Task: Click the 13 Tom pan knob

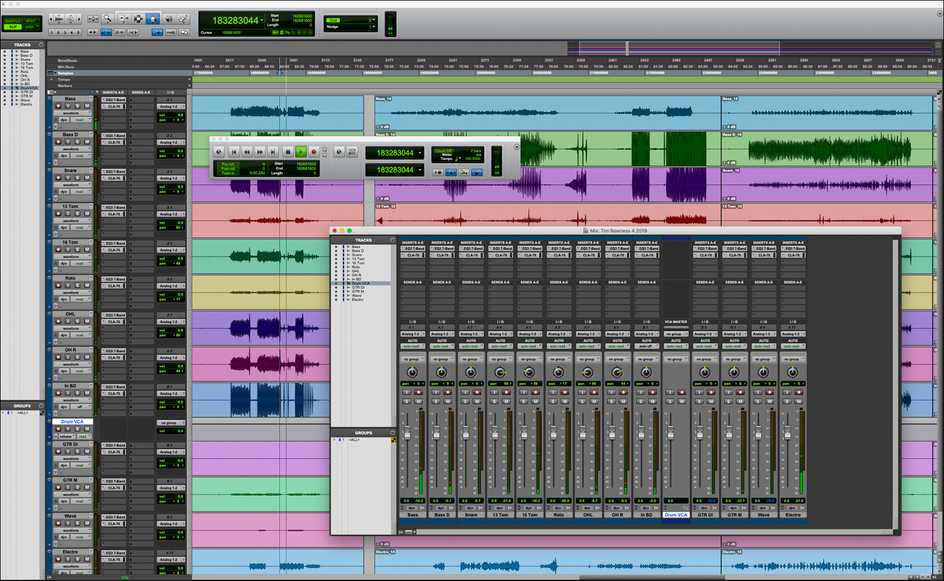Action: 500,372
